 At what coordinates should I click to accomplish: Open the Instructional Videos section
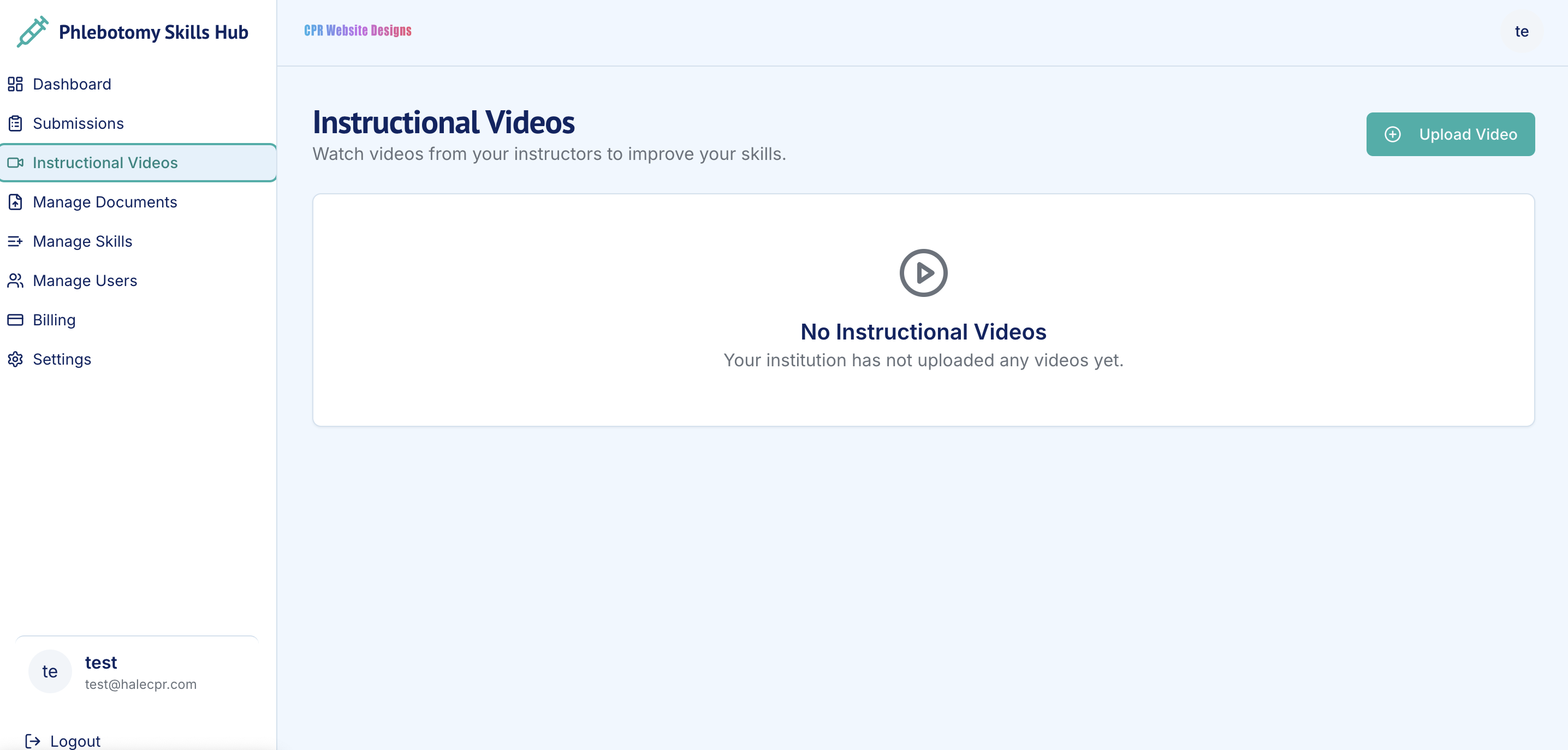pyautogui.click(x=104, y=163)
